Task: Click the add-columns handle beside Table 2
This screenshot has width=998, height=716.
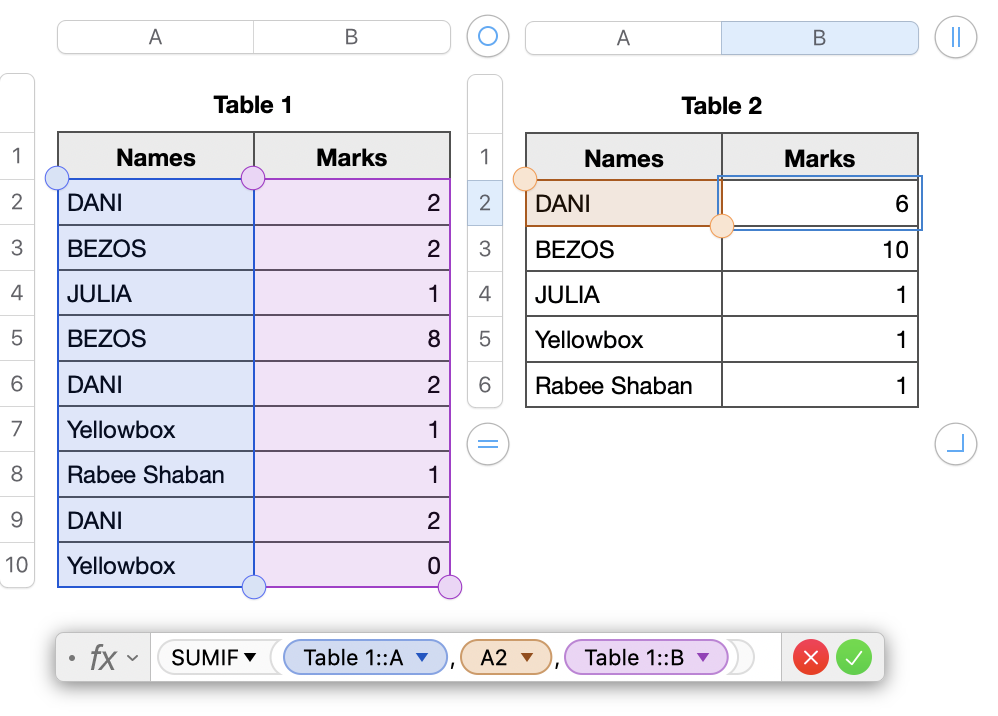Action: point(955,37)
